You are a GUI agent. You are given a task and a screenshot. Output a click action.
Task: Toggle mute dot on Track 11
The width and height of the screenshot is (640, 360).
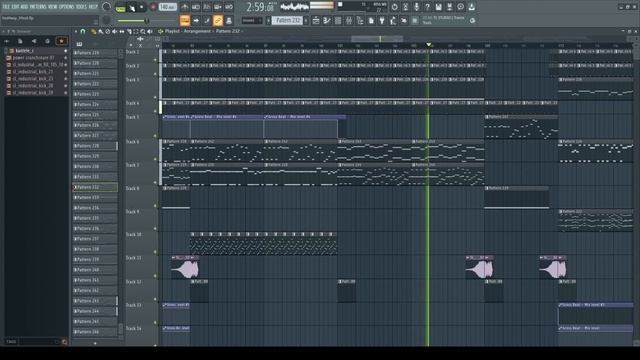(x=155, y=276)
